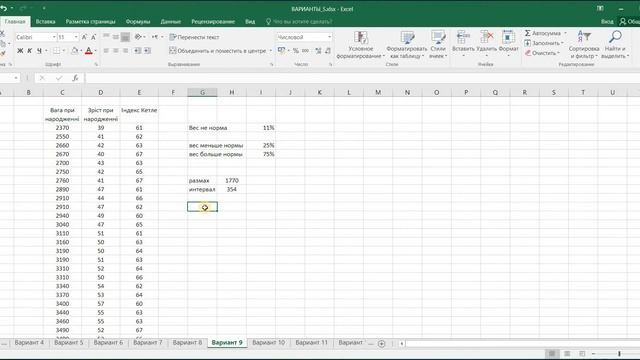The width and height of the screenshot is (640, 360).
Task: Open the Формулы ribbon tab
Action: 138,22
